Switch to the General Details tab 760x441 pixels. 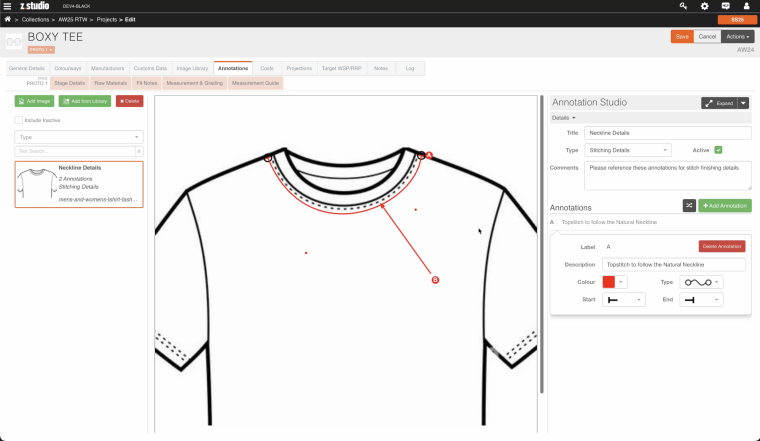(27, 68)
